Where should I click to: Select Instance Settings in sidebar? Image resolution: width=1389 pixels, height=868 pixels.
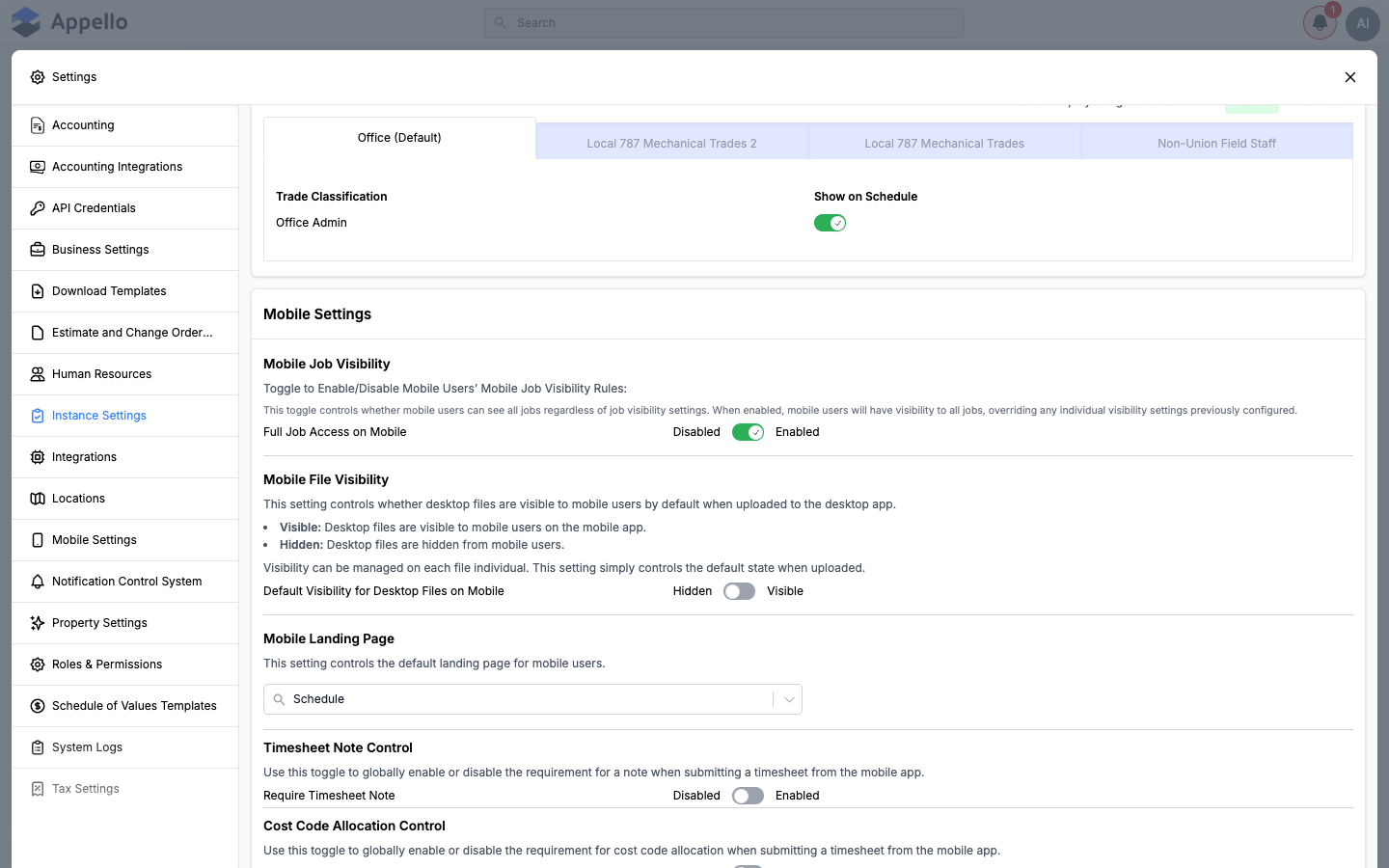(x=125, y=416)
